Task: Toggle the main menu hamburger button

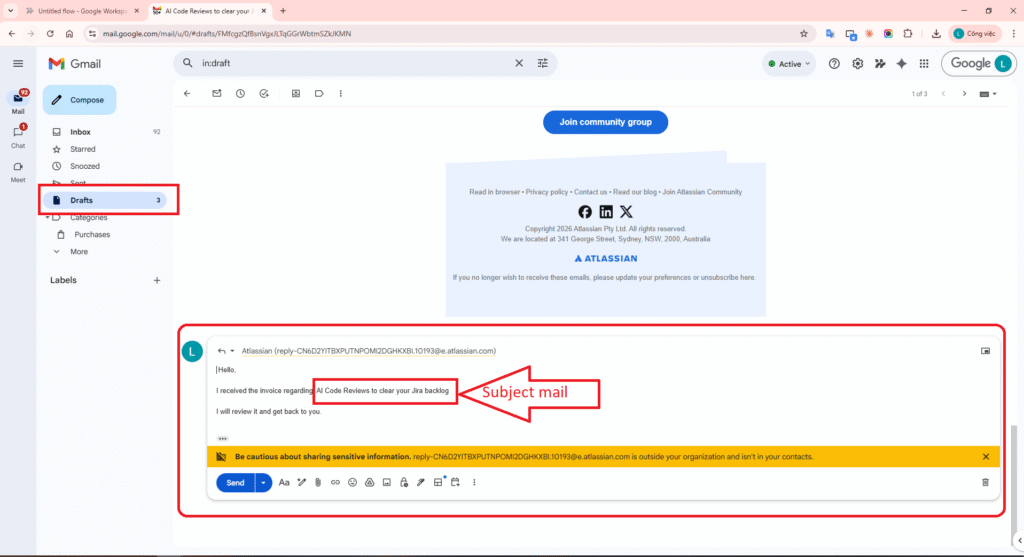Action: 18,63
